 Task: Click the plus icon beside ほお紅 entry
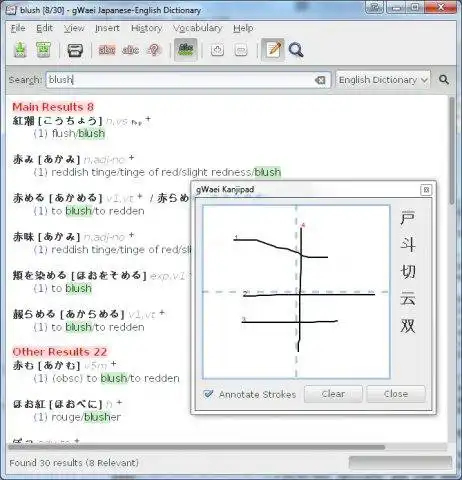(119, 403)
